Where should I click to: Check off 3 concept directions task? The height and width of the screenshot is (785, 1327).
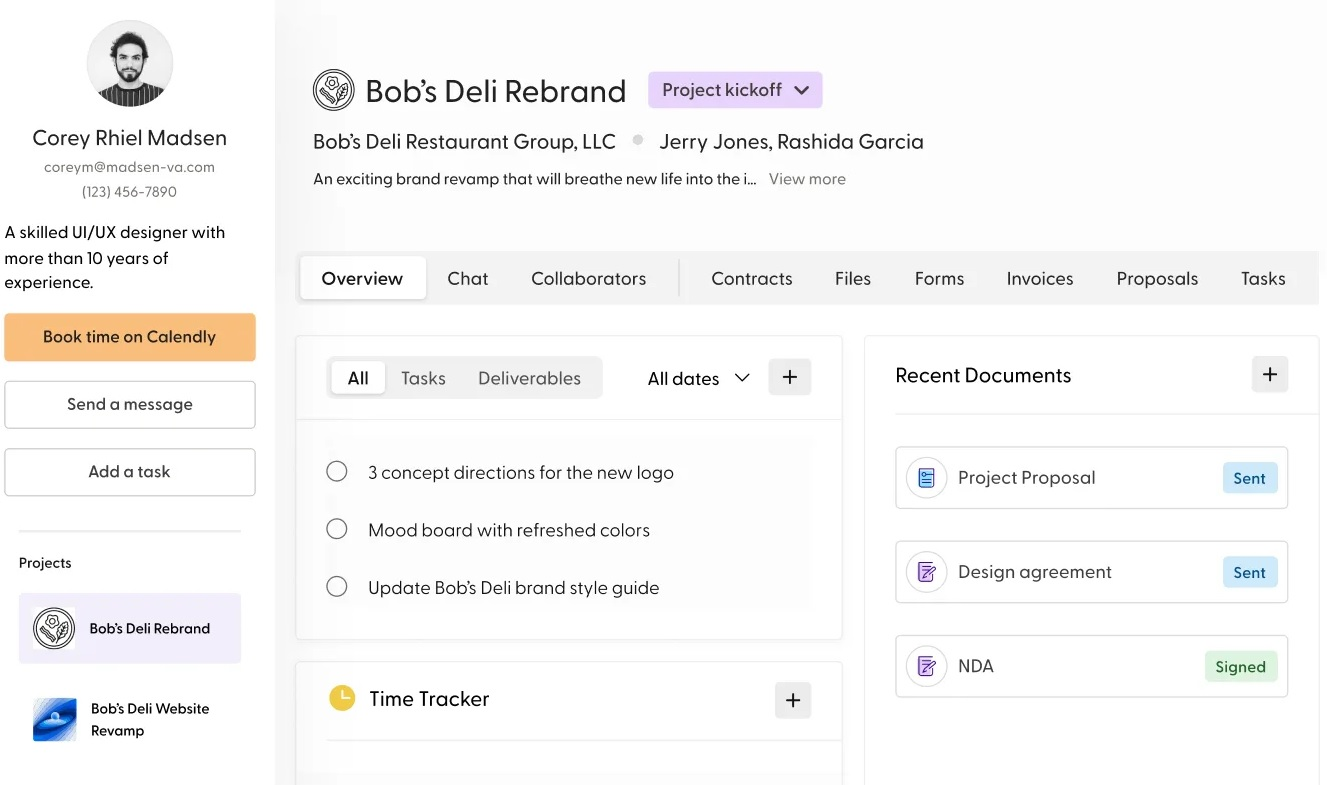pos(337,472)
